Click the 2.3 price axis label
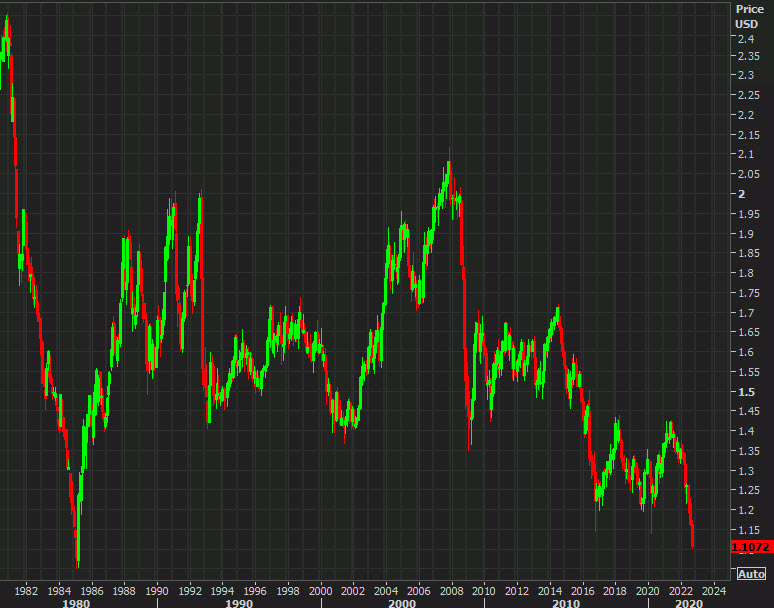Screen dimensions: 774x608 point(746,76)
